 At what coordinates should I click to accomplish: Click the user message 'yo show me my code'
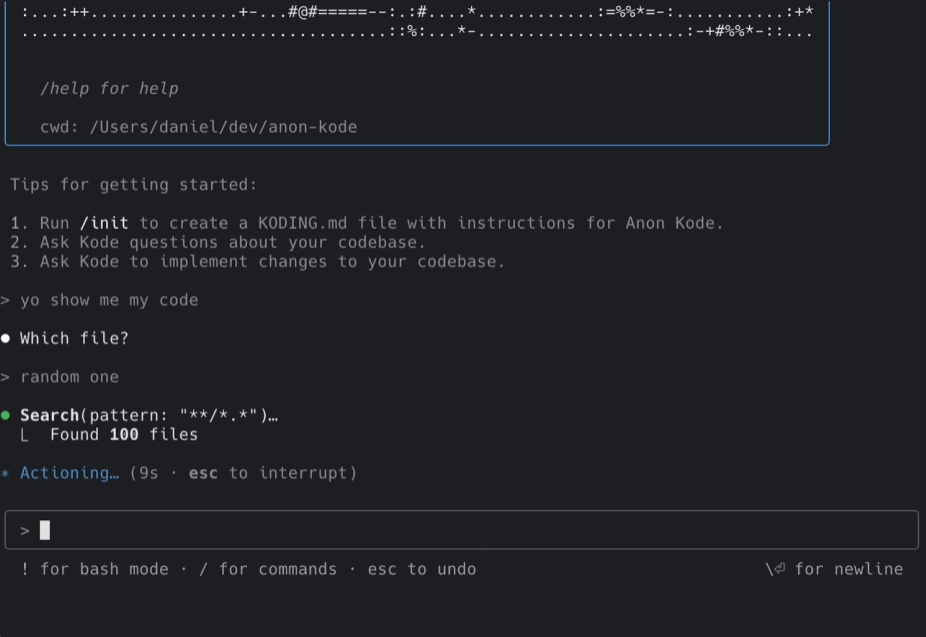coord(109,300)
